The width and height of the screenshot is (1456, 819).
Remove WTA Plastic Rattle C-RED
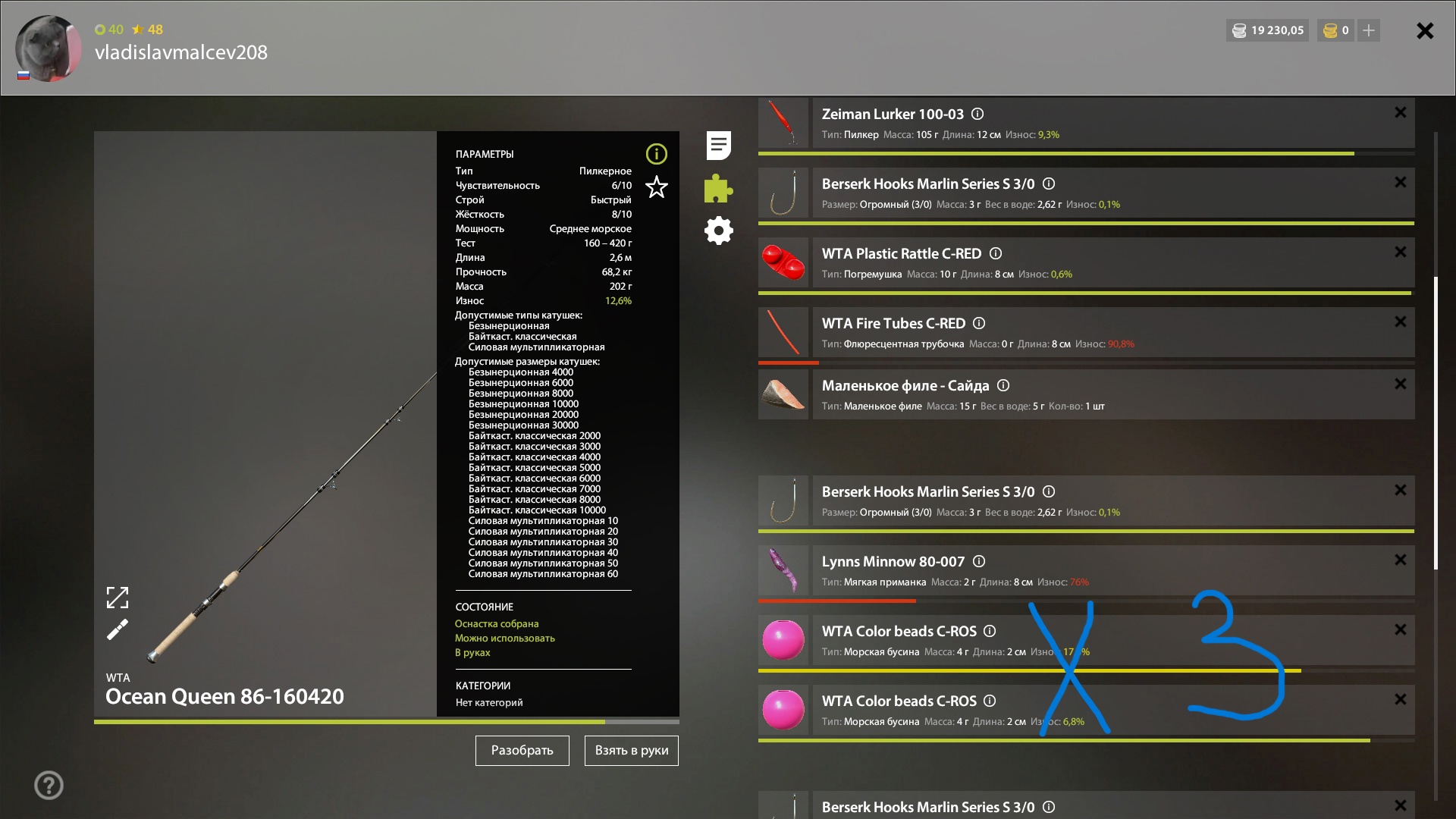pos(1401,252)
